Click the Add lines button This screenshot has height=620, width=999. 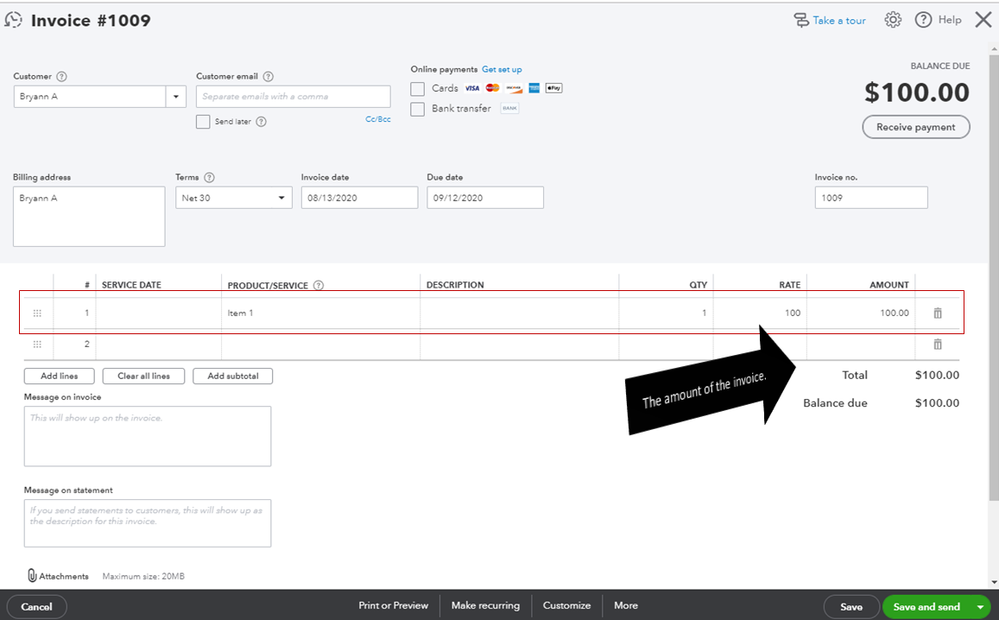pyautogui.click(x=59, y=376)
